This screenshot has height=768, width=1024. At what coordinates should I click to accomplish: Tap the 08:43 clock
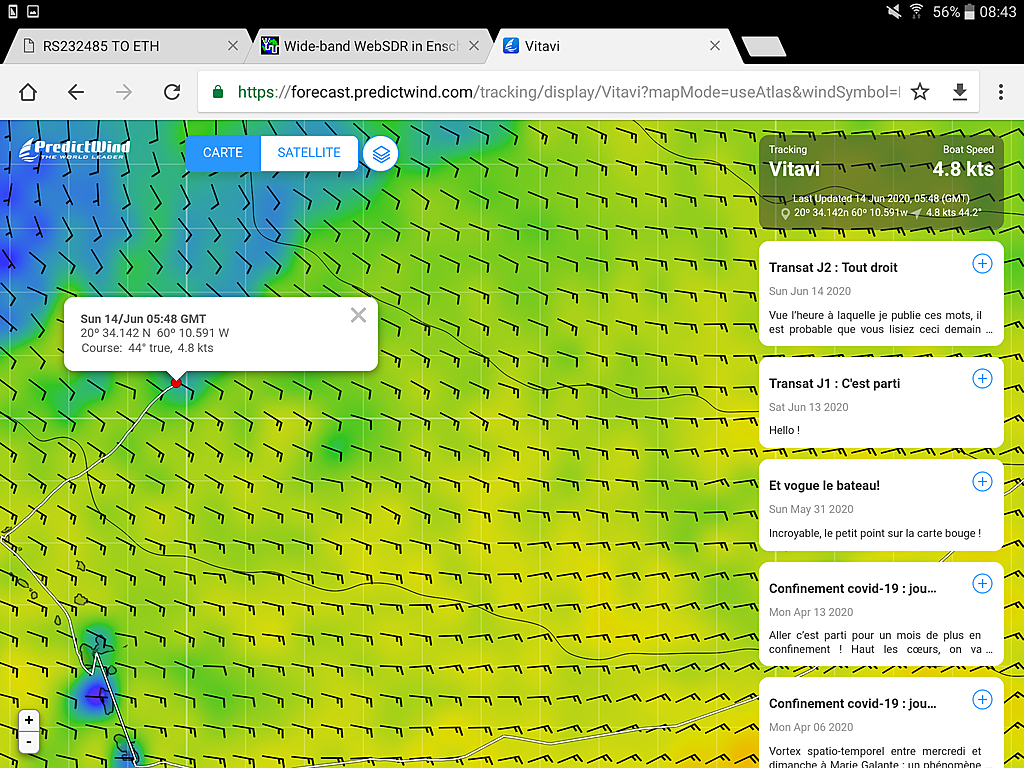pyautogui.click(x=998, y=12)
